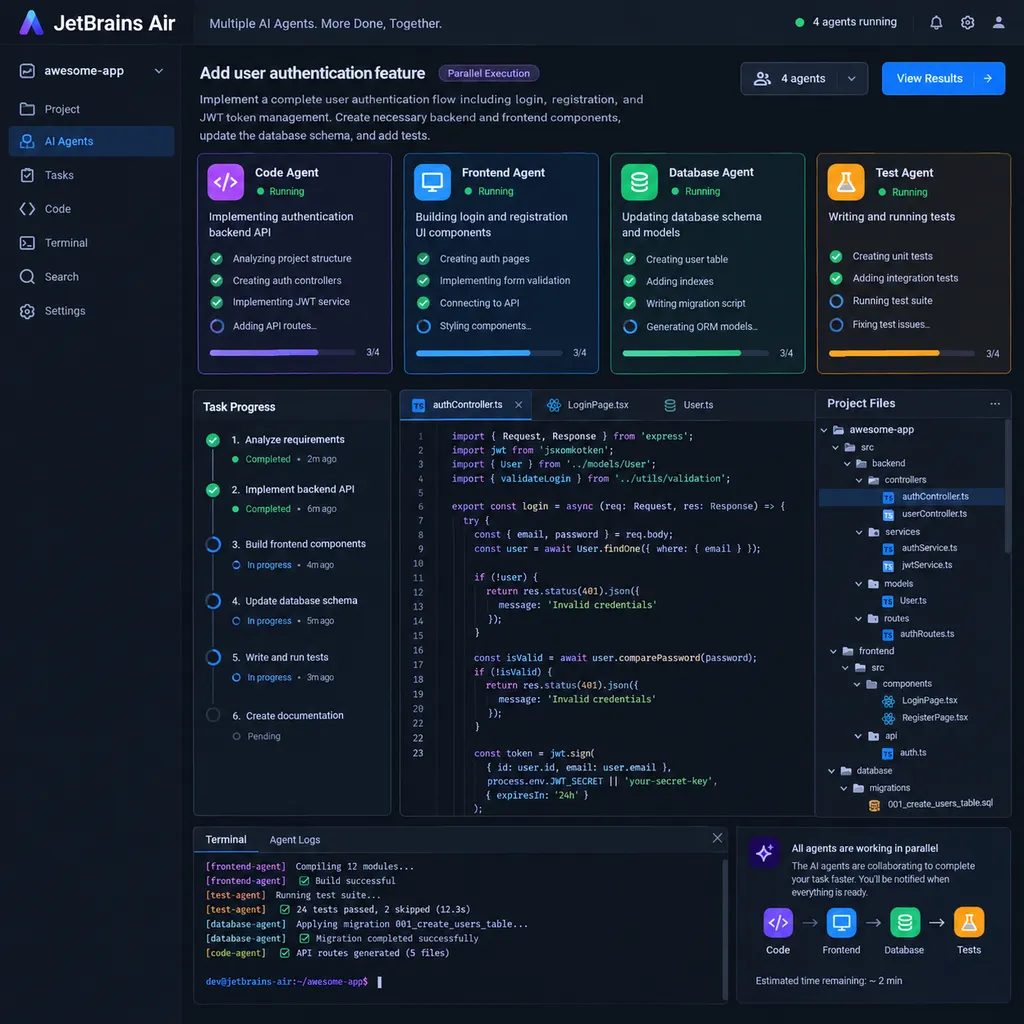Open Project Files more options menu
The width and height of the screenshot is (1024, 1024).
[x=995, y=404]
